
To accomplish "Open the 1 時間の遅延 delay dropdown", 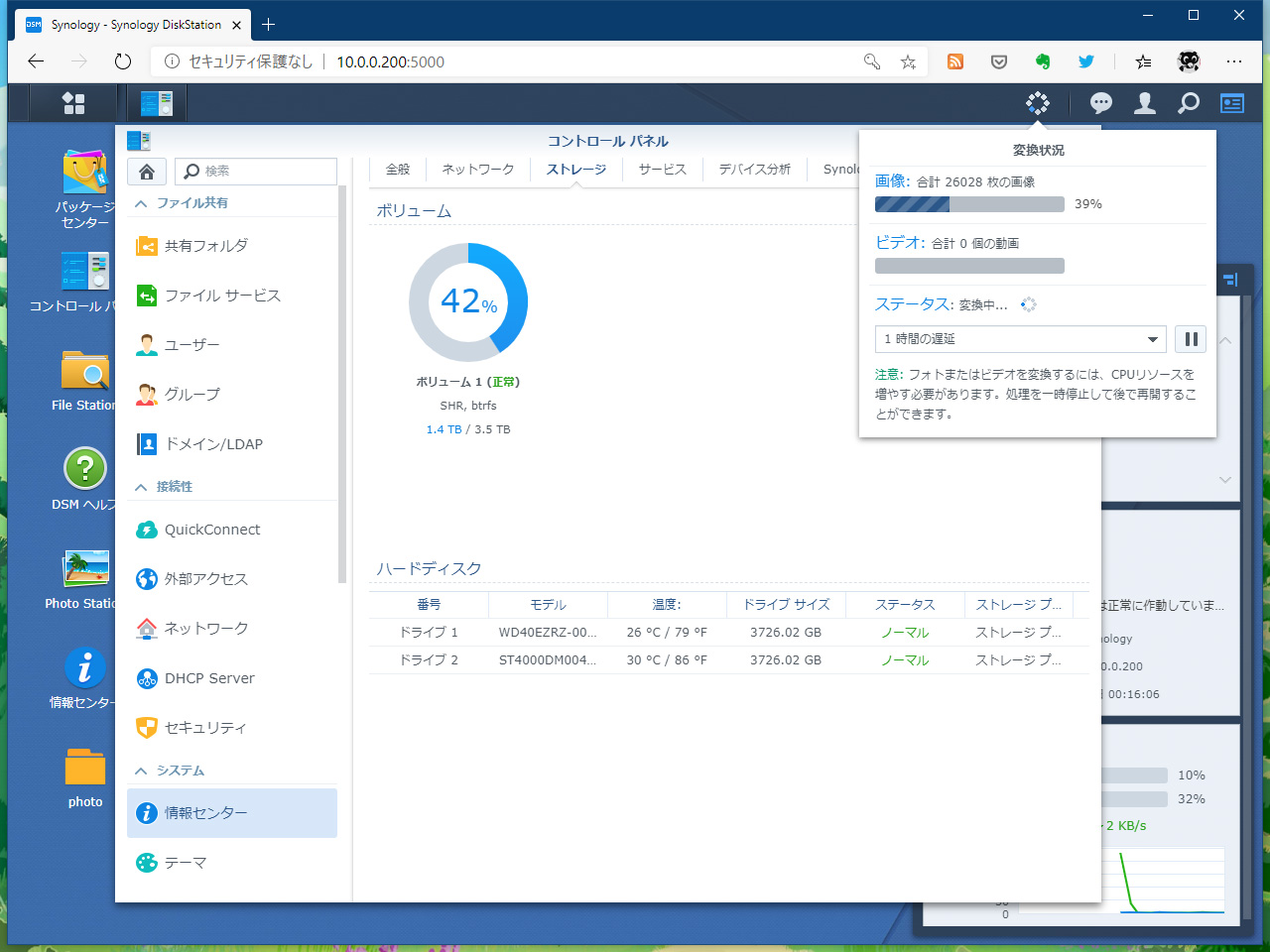I will click(1020, 339).
